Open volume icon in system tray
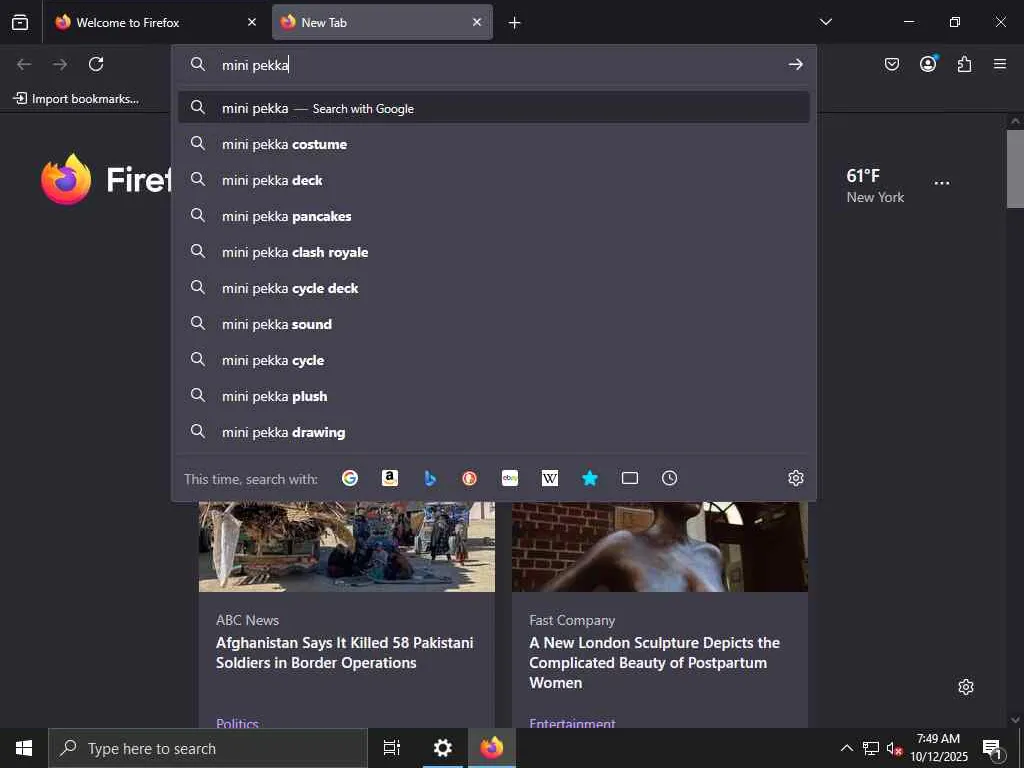Image resolution: width=1024 pixels, height=768 pixels. tap(893, 748)
